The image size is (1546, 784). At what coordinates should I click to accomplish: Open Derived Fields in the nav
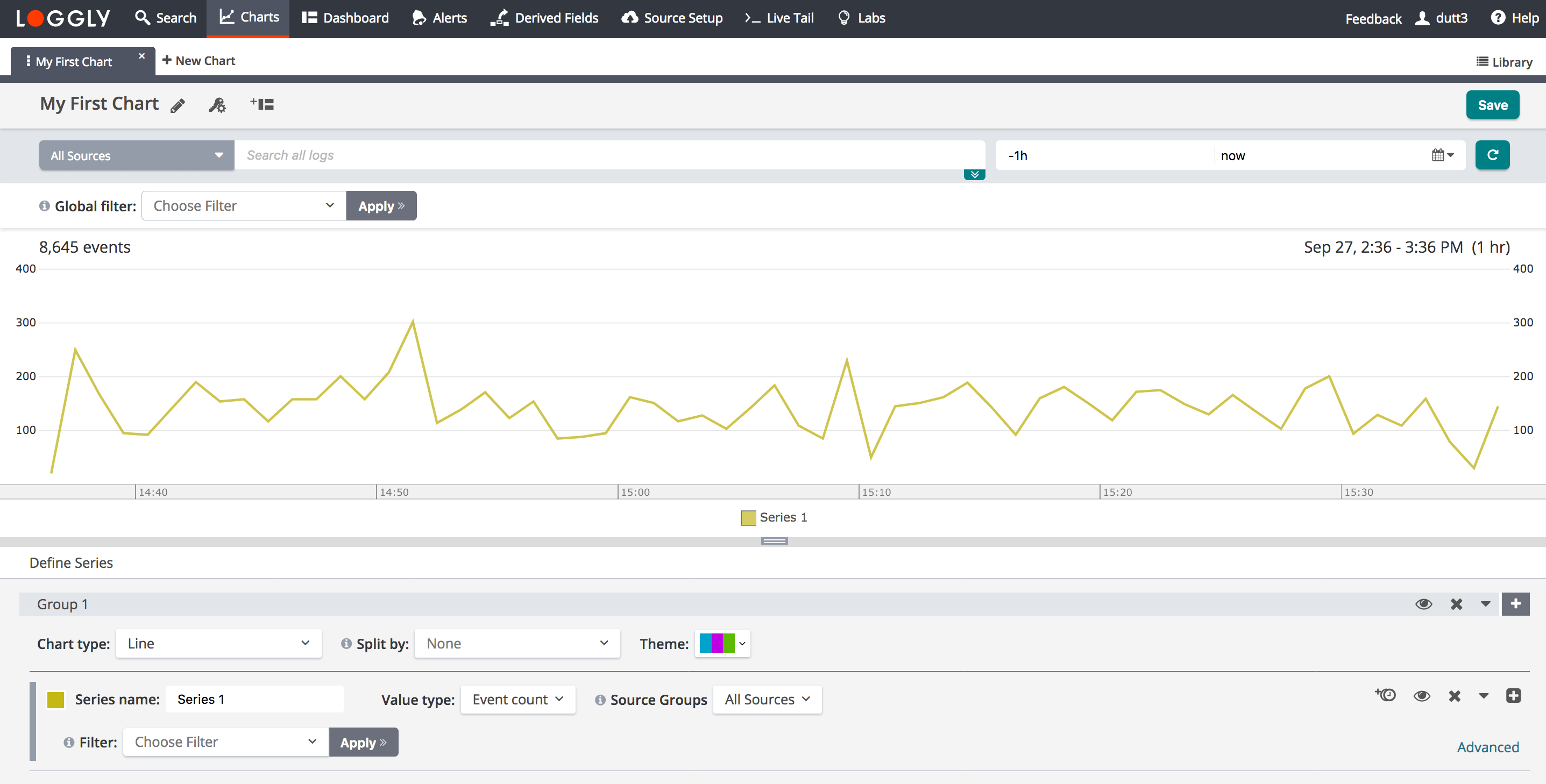pos(544,18)
